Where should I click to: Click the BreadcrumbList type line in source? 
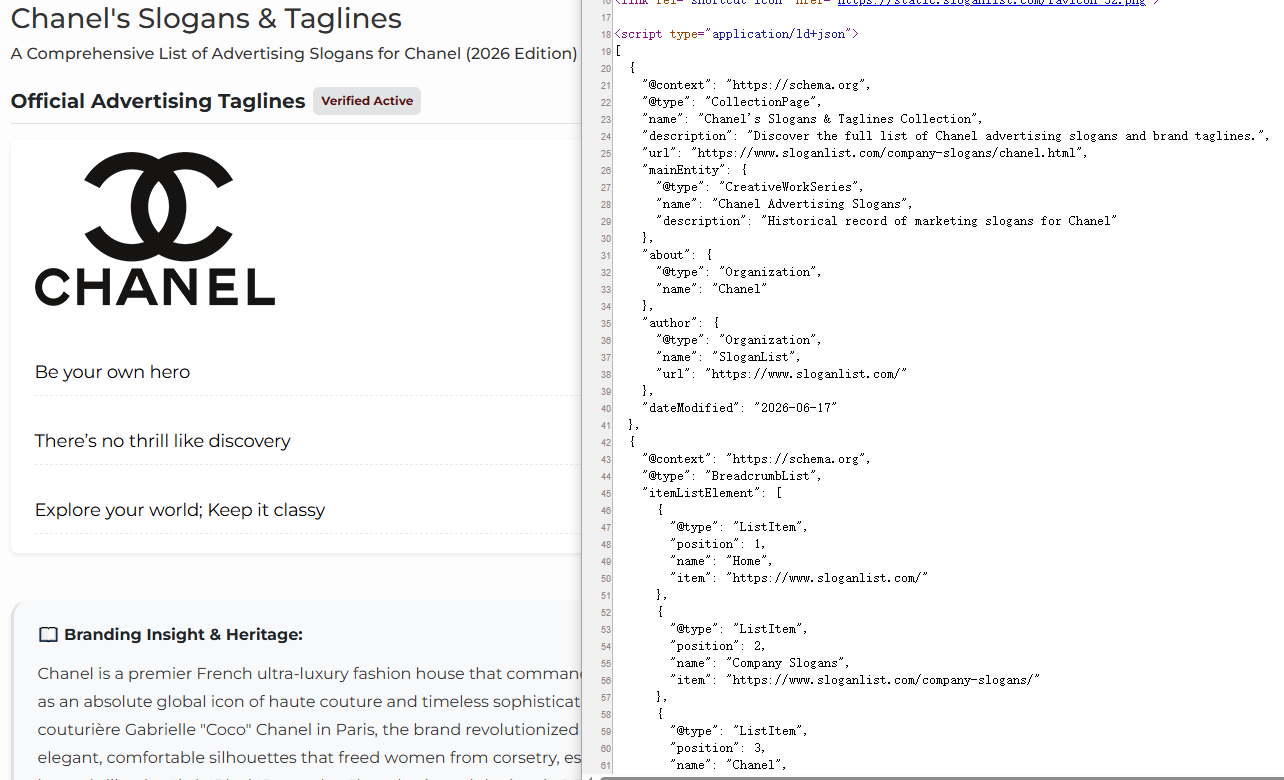click(732, 476)
